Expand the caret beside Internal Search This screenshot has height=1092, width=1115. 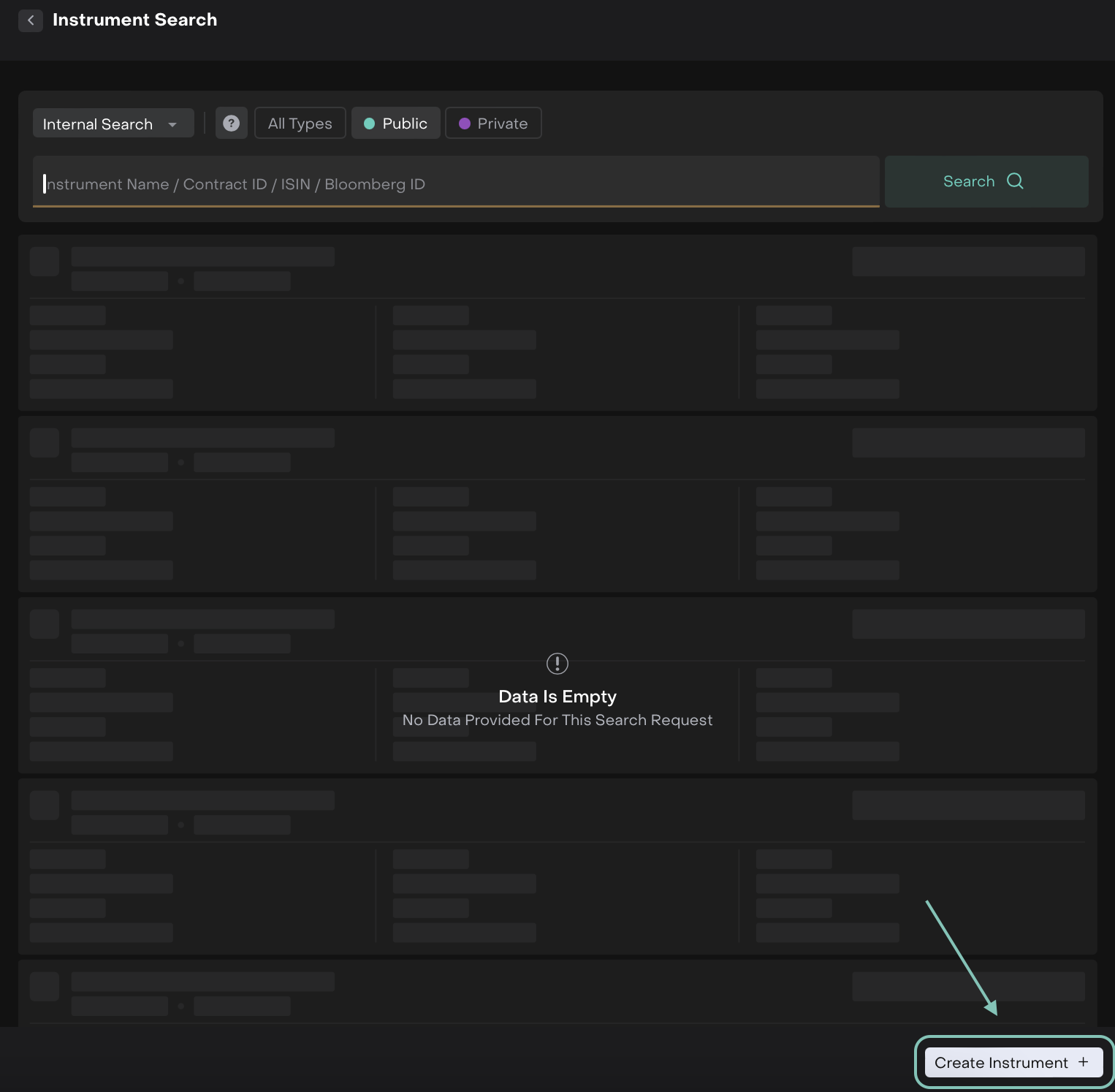pos(172,124)
